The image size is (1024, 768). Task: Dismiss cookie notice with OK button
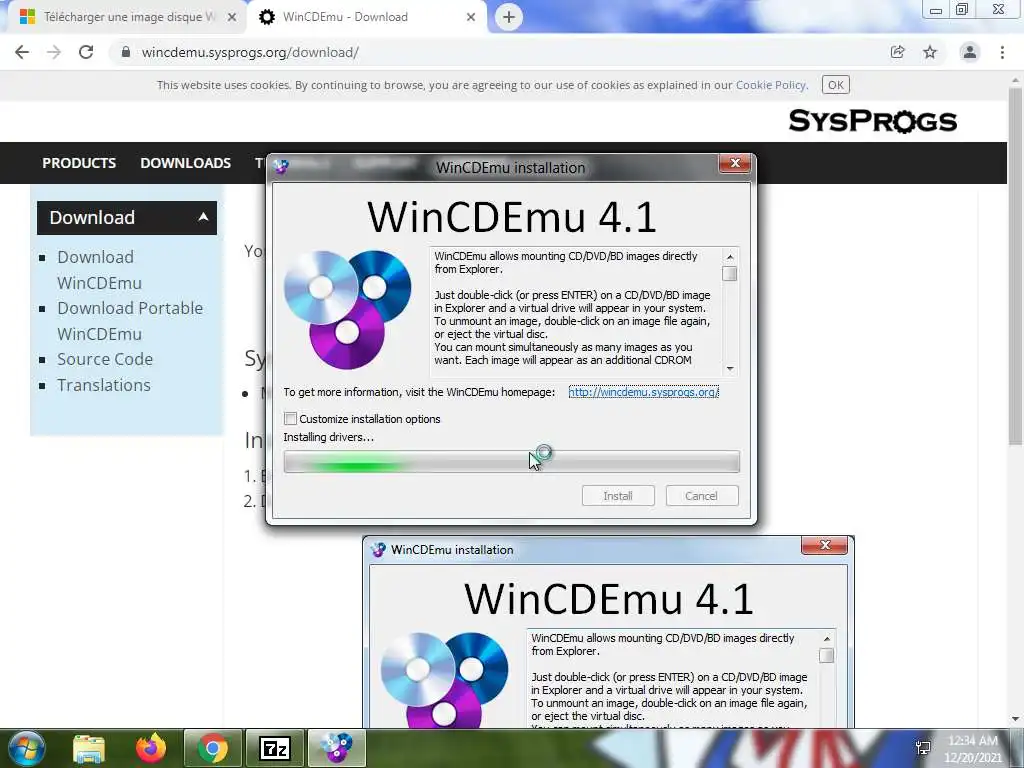coord(835,85)
